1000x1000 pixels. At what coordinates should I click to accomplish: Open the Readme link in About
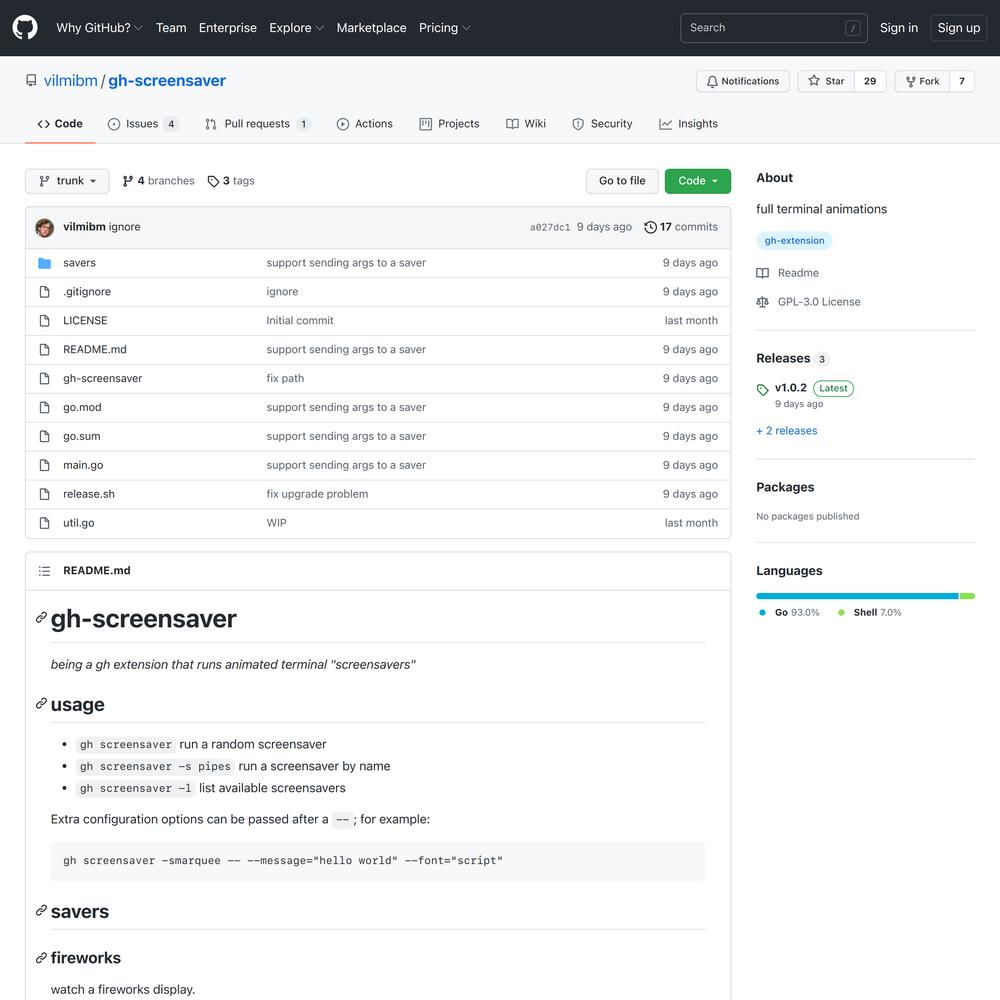coord(788,273)
